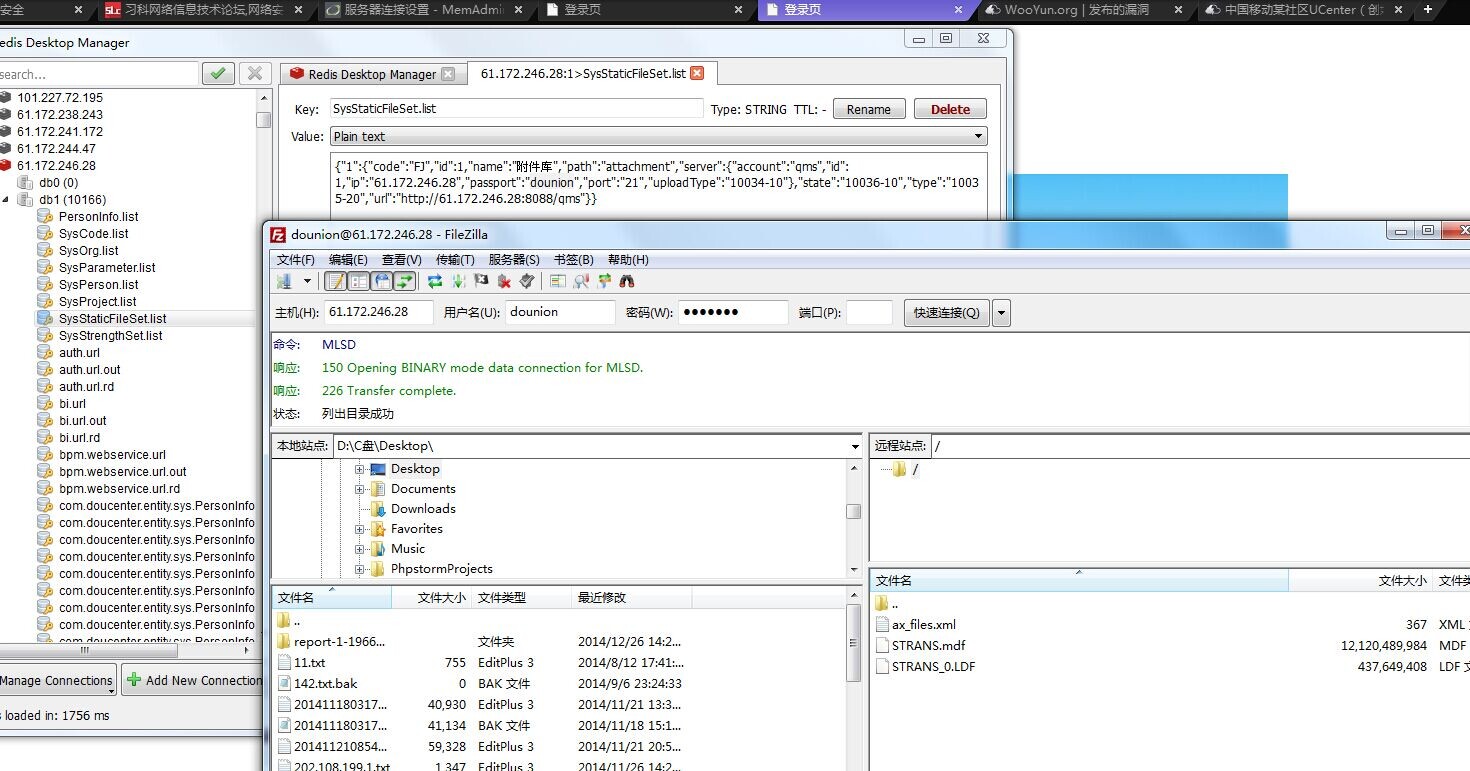Toggle message log display in FileZilla
Image resolution: width=1470 pixels, height=771 pixels.
click(336, 281)
